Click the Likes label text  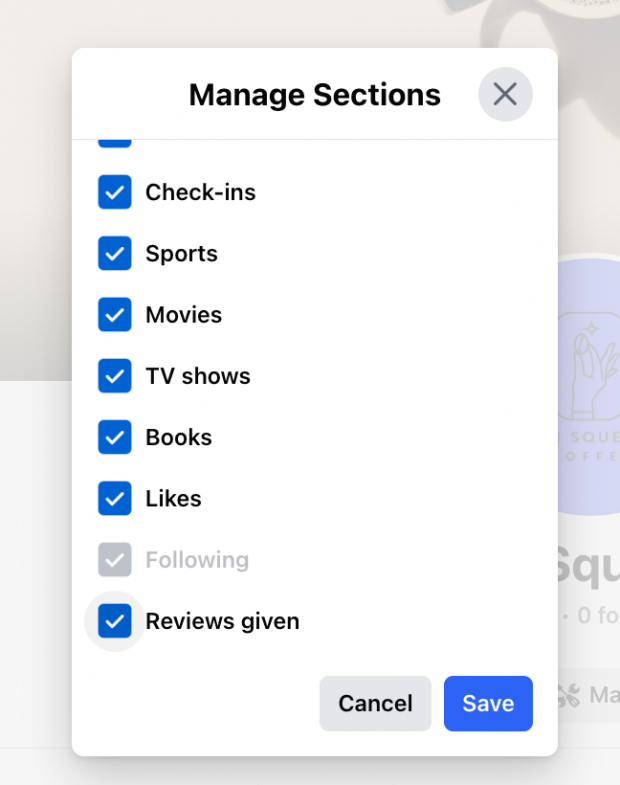point(173,499)
